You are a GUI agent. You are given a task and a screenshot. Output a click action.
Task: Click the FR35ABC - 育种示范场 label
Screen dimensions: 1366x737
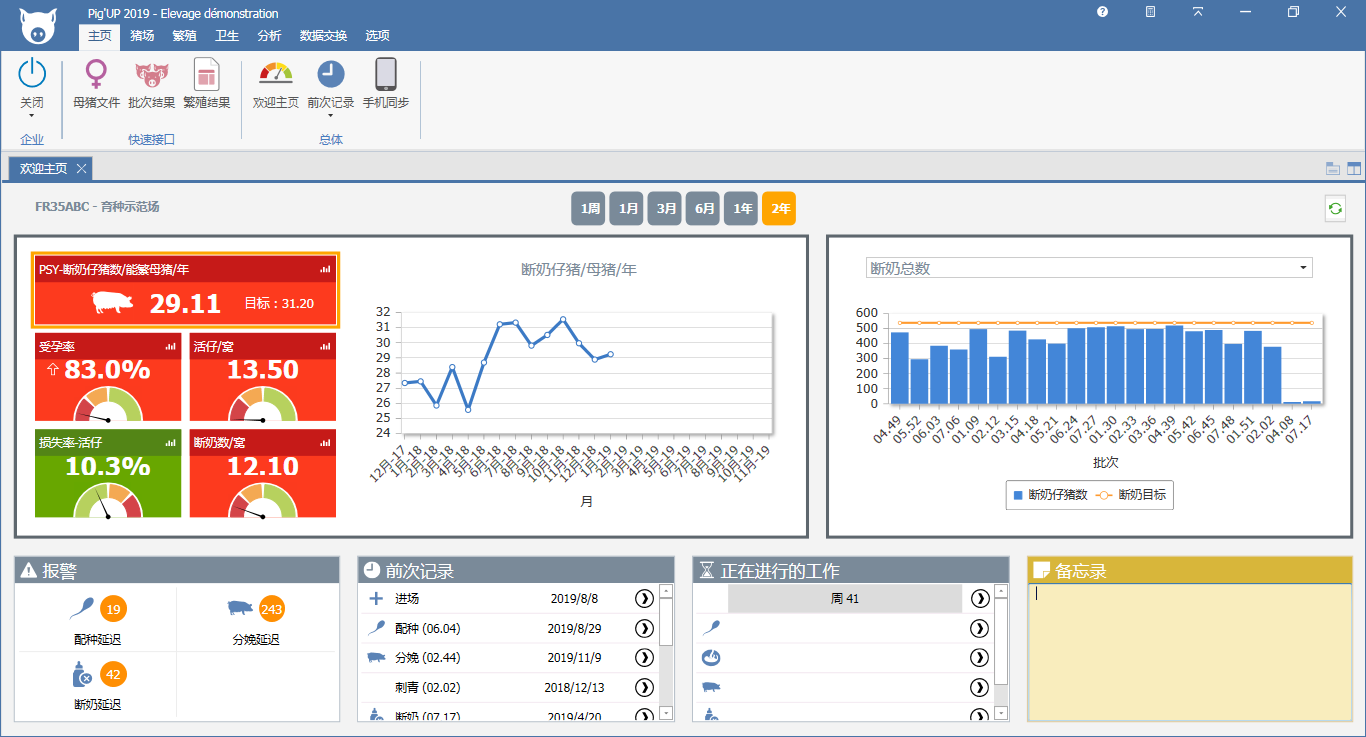coord(97,207)
